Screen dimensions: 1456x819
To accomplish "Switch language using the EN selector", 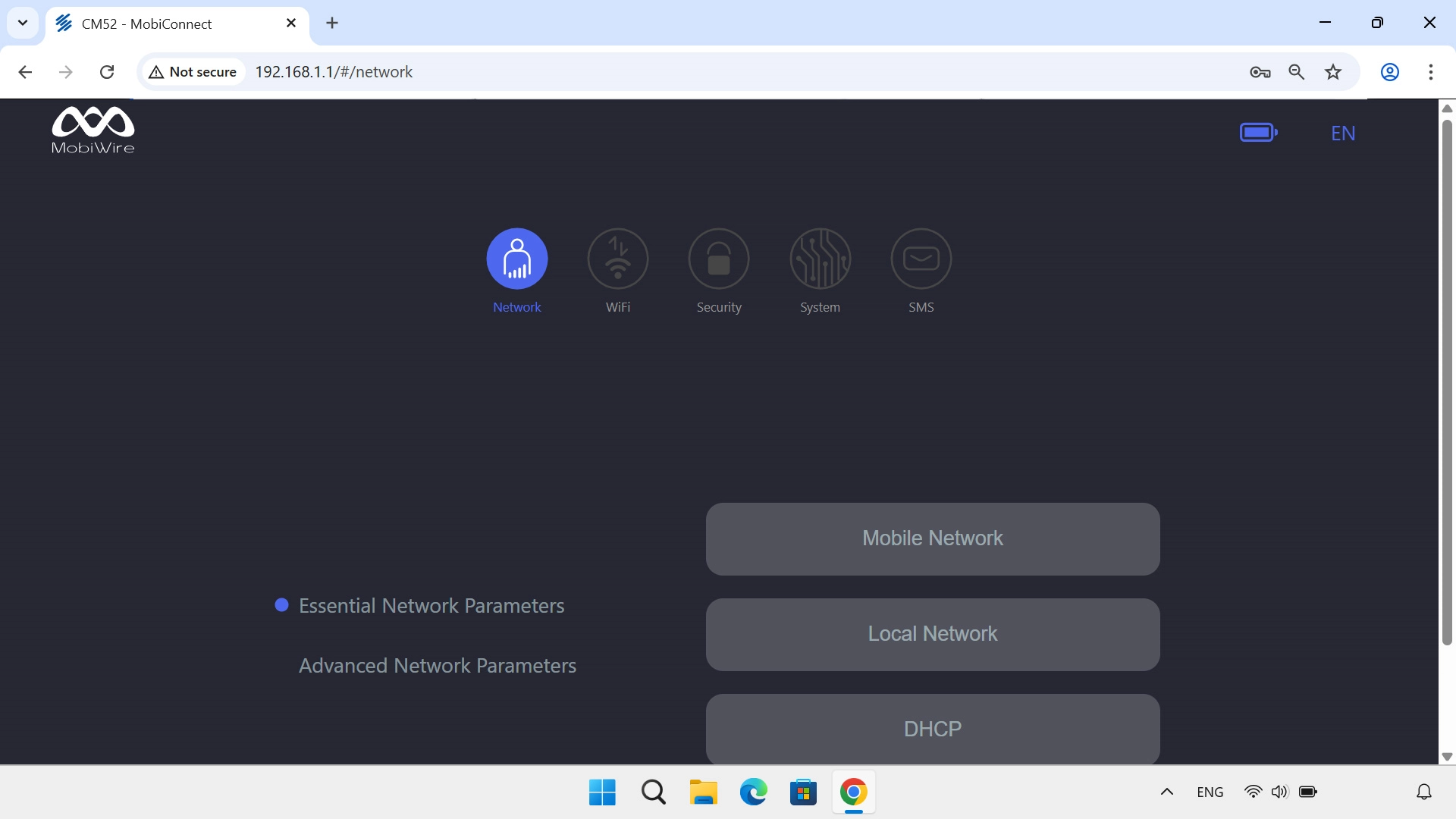I will tap(1342, 133).
